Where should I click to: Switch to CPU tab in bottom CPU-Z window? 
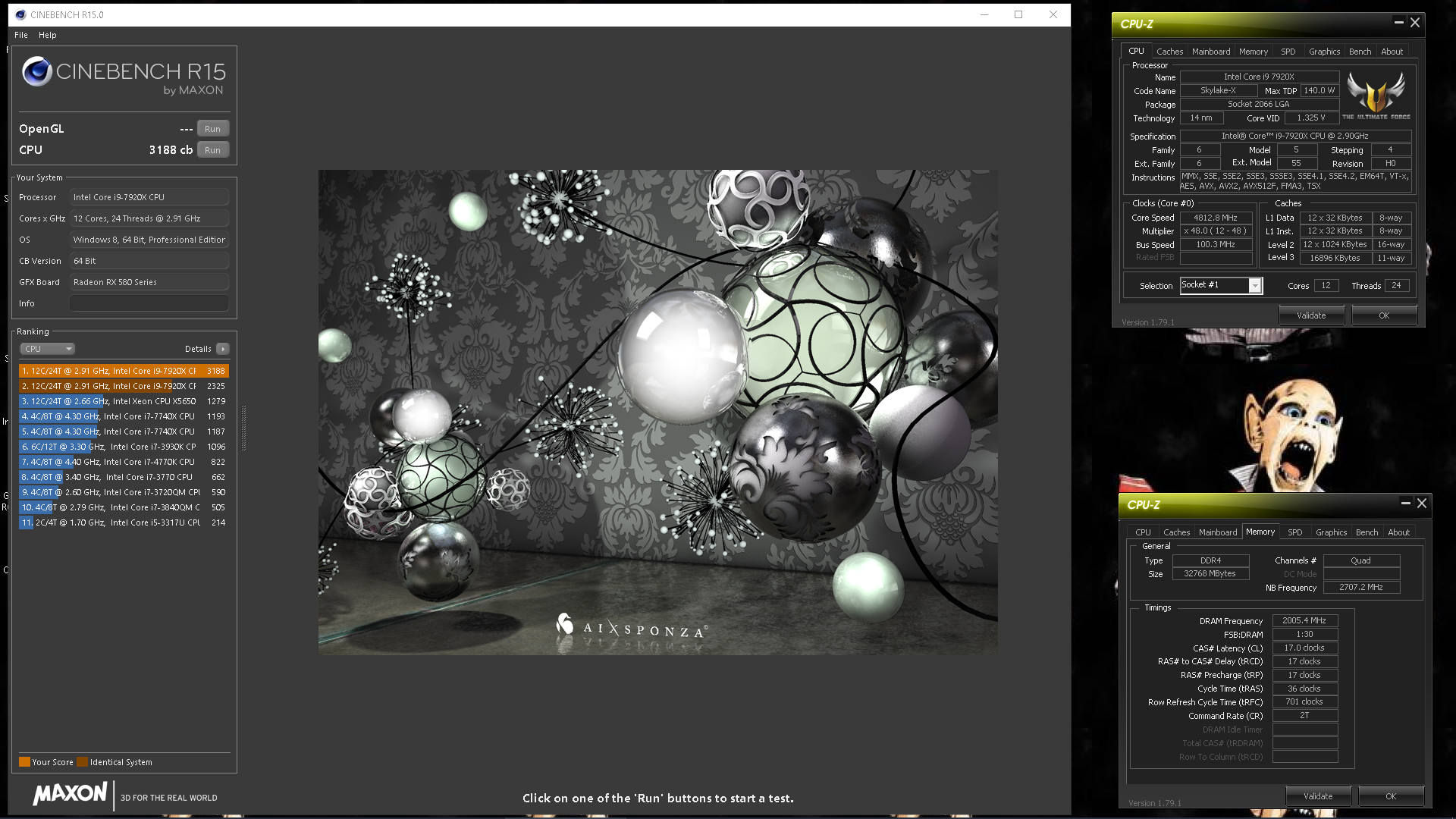[1143, 532]
